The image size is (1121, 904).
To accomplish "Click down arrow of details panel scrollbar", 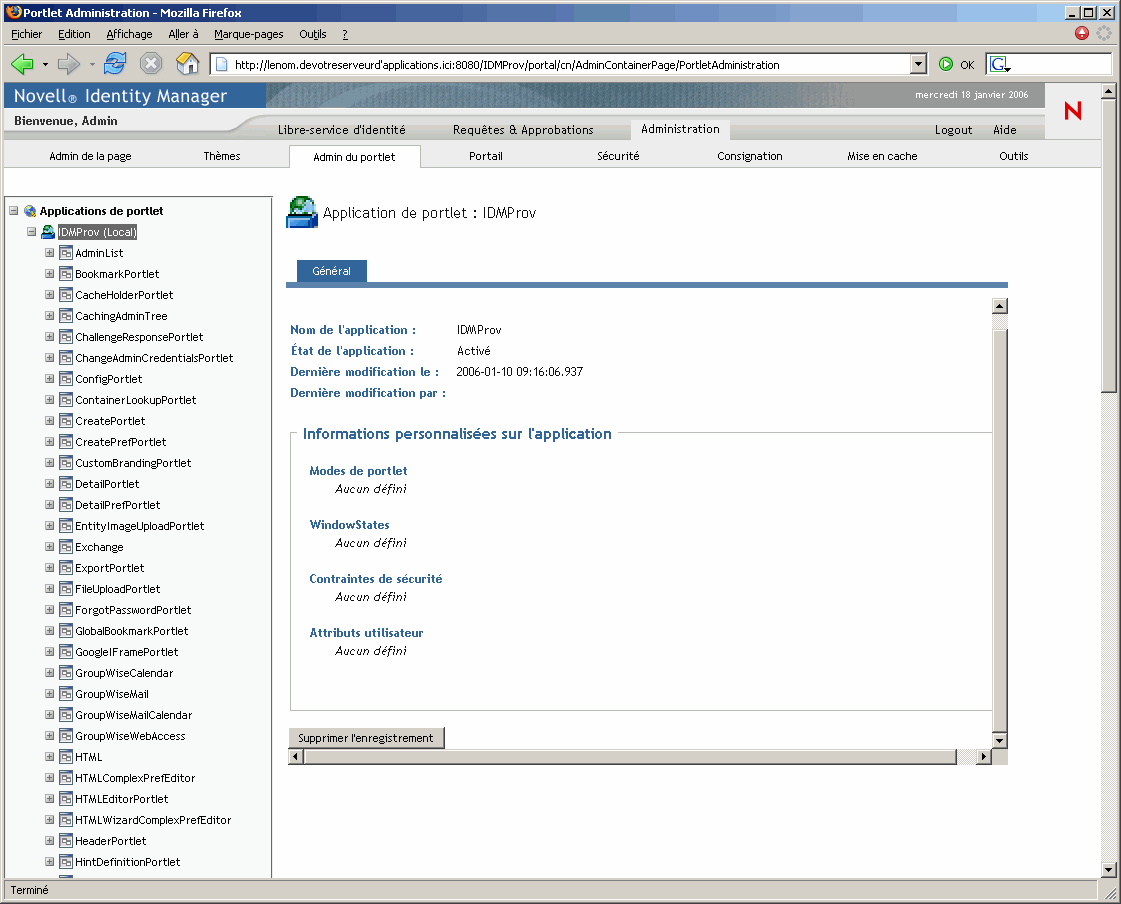I will click(999, 740).
